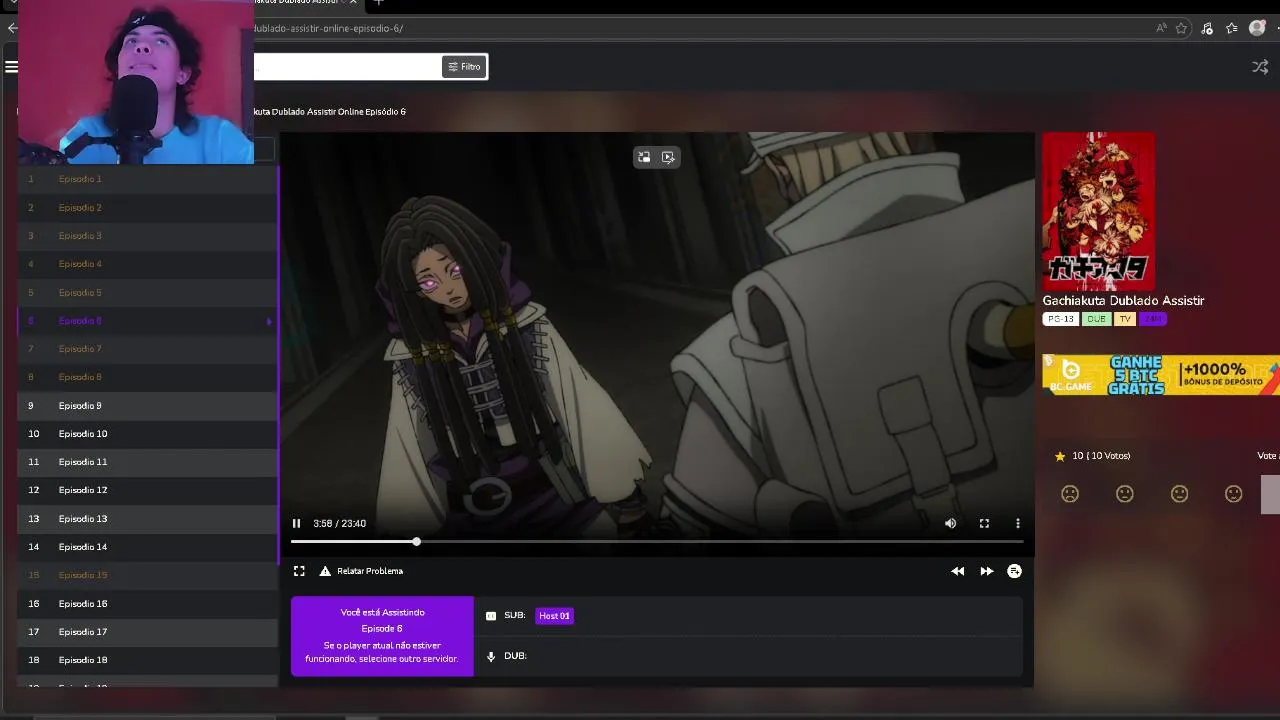Click the expand player icon beside Relatar Problema

pyautogui.click(x=299, y=571)
